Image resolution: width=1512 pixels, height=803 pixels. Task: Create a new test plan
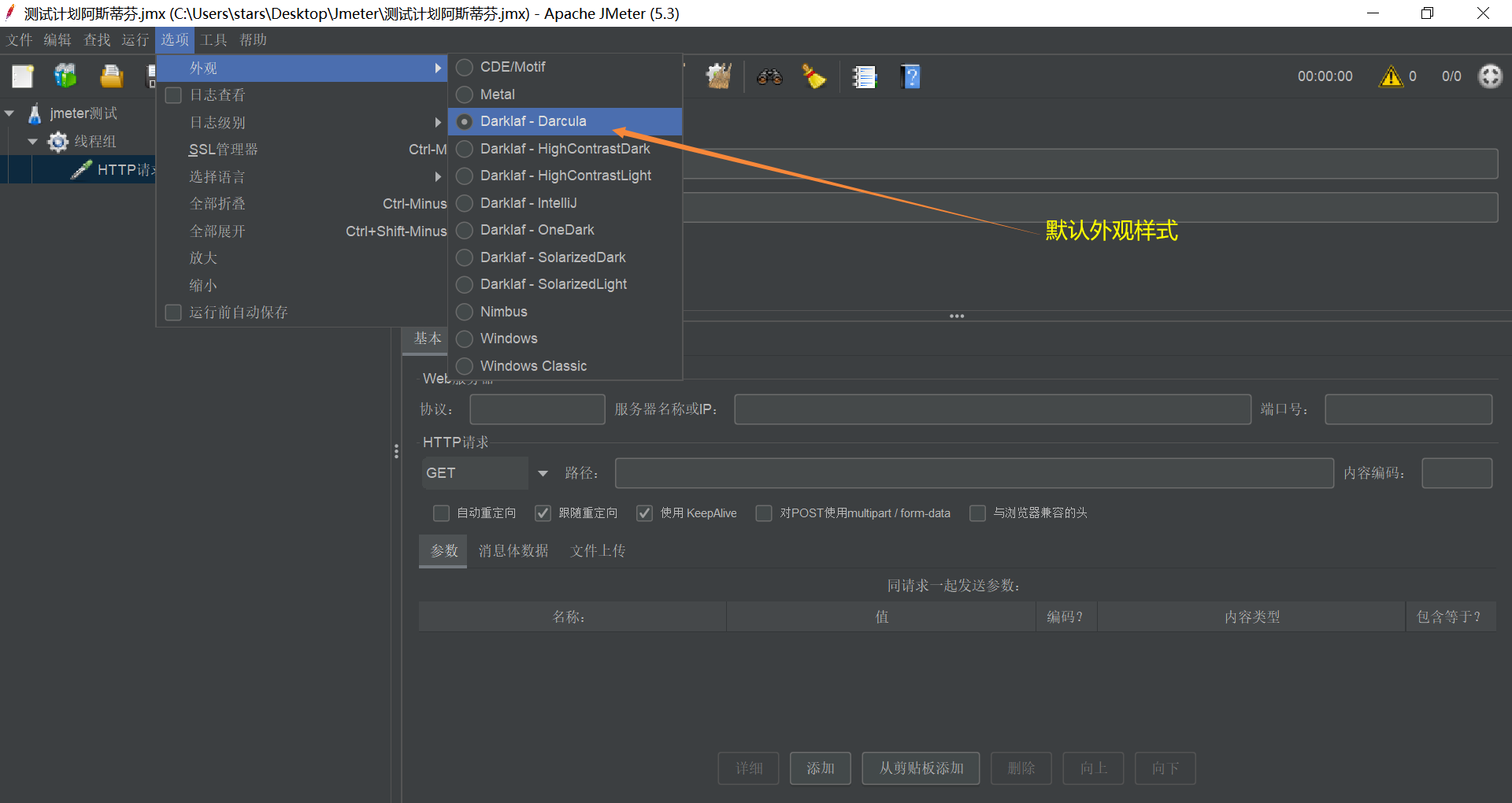(21, 76)
